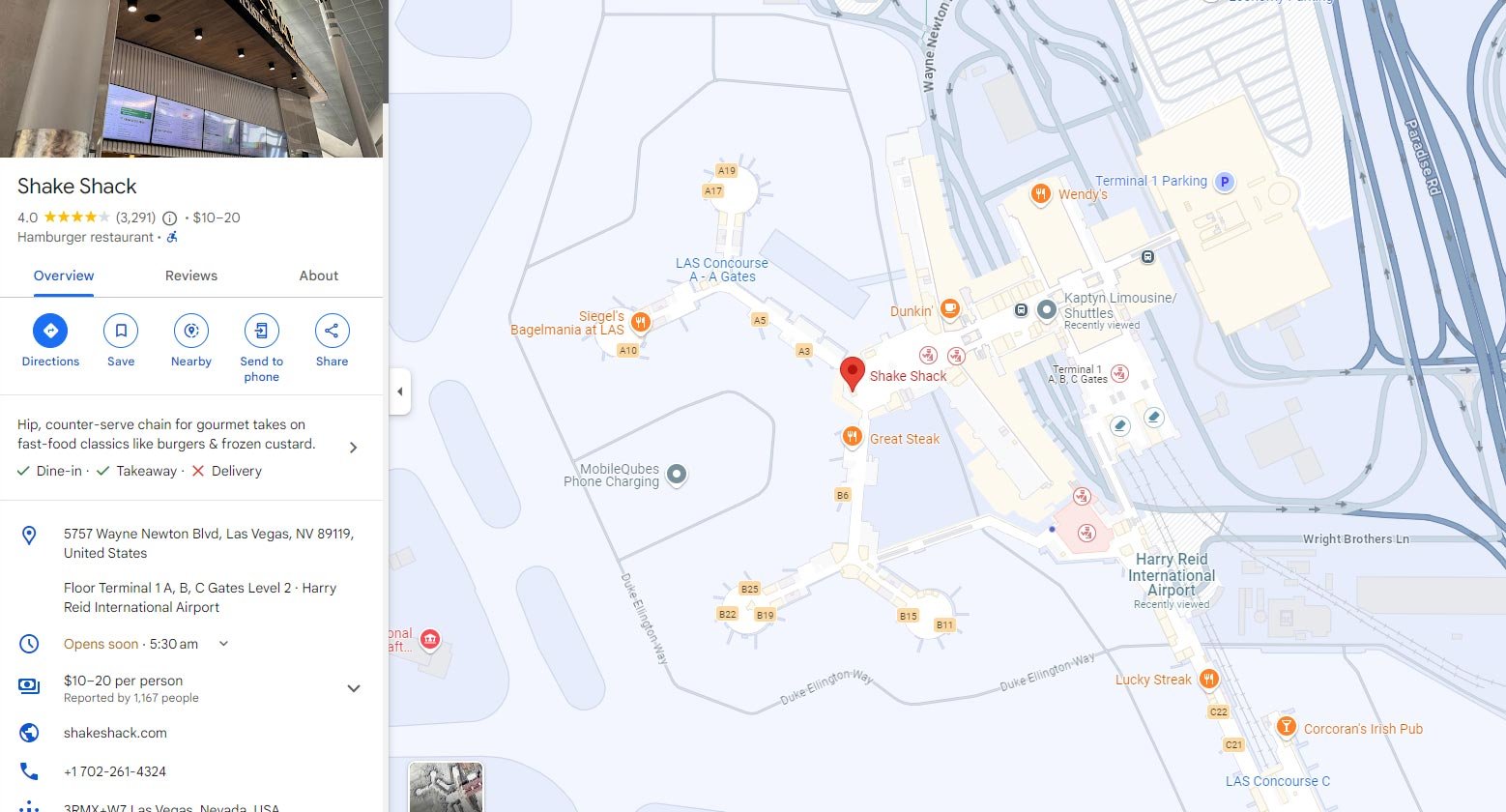Switch to the Reviews tab

click(191, 275)
